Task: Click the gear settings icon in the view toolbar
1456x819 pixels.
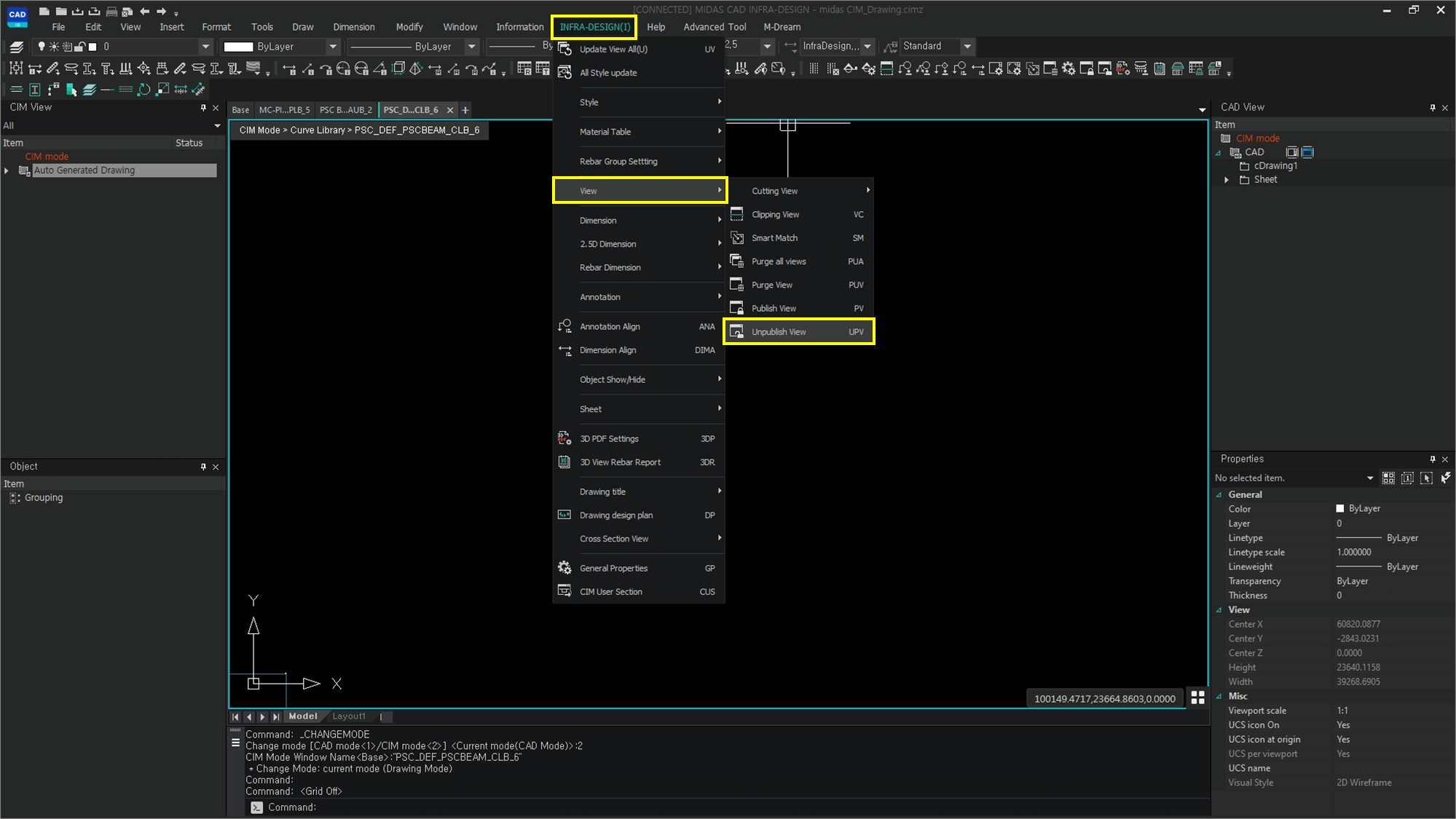Action: click(x=1069, y=68)
